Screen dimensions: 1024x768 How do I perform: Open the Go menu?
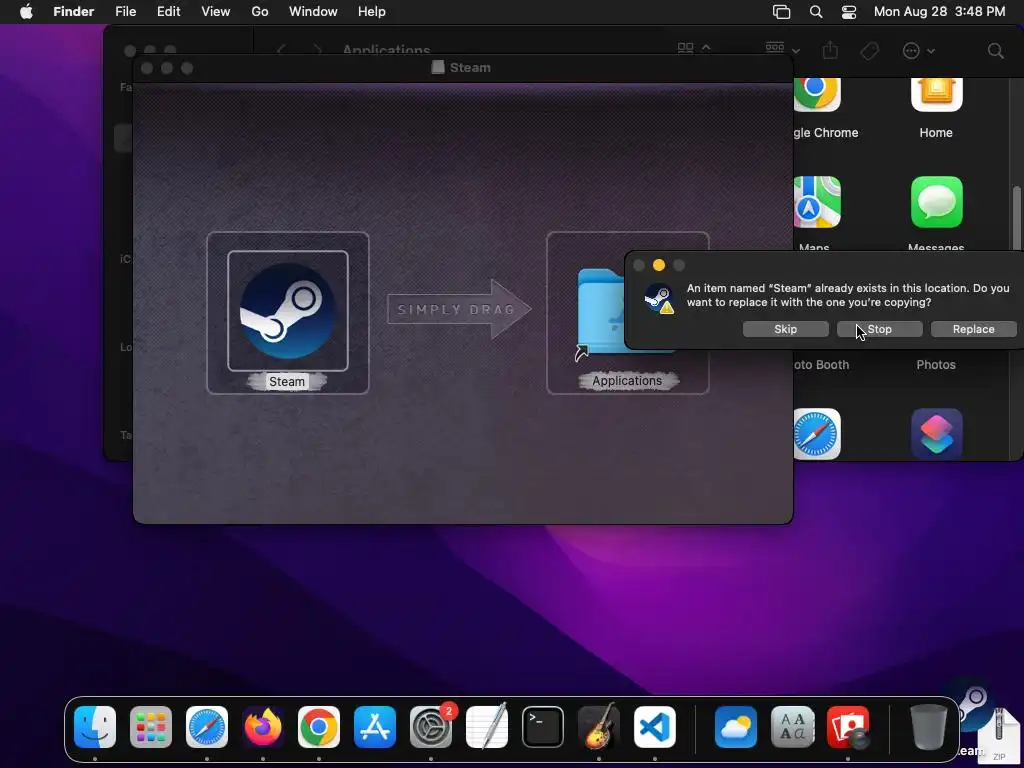pos(260,12)
